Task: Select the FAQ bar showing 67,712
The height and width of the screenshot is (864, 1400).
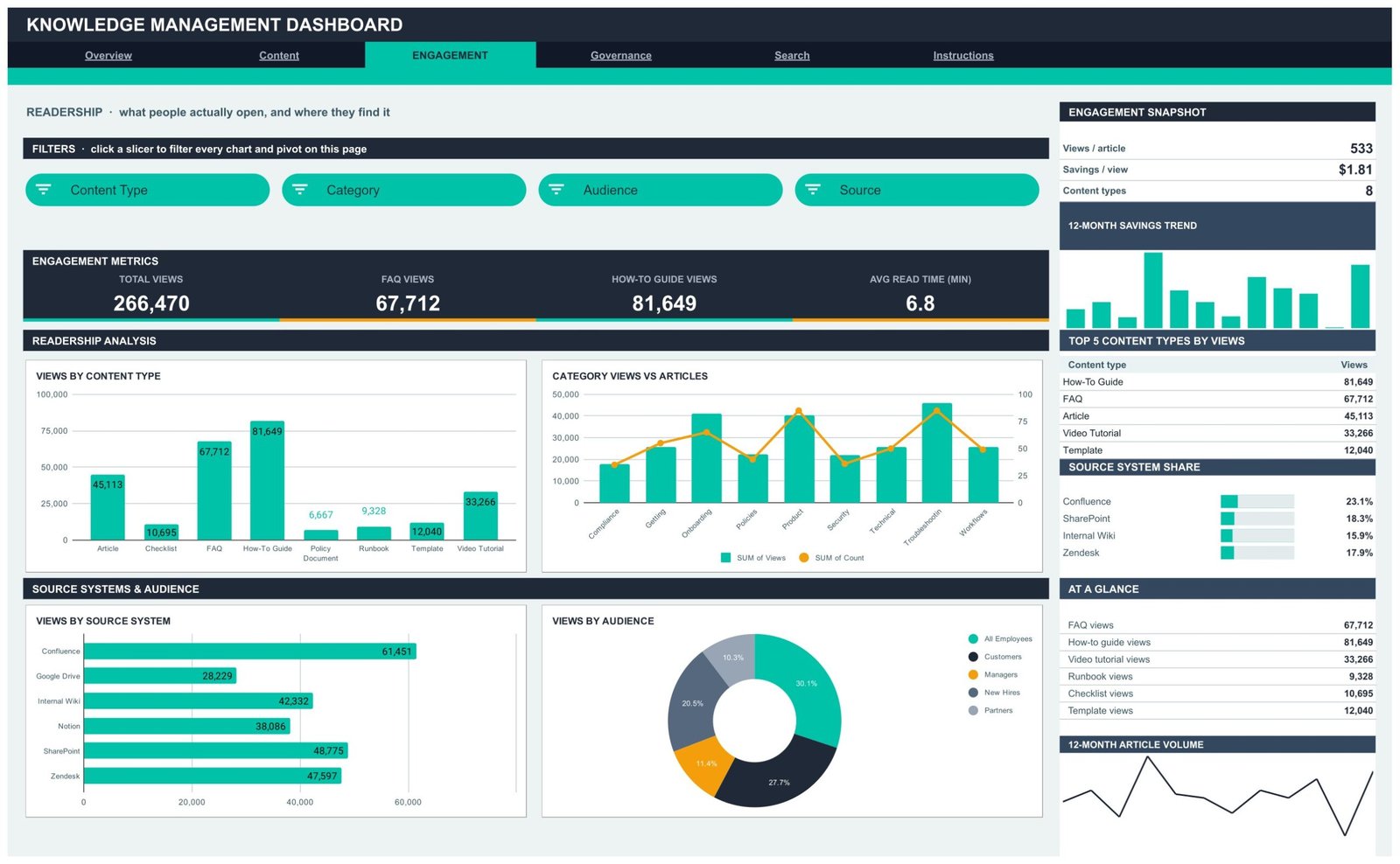Action: pos(214,491)
